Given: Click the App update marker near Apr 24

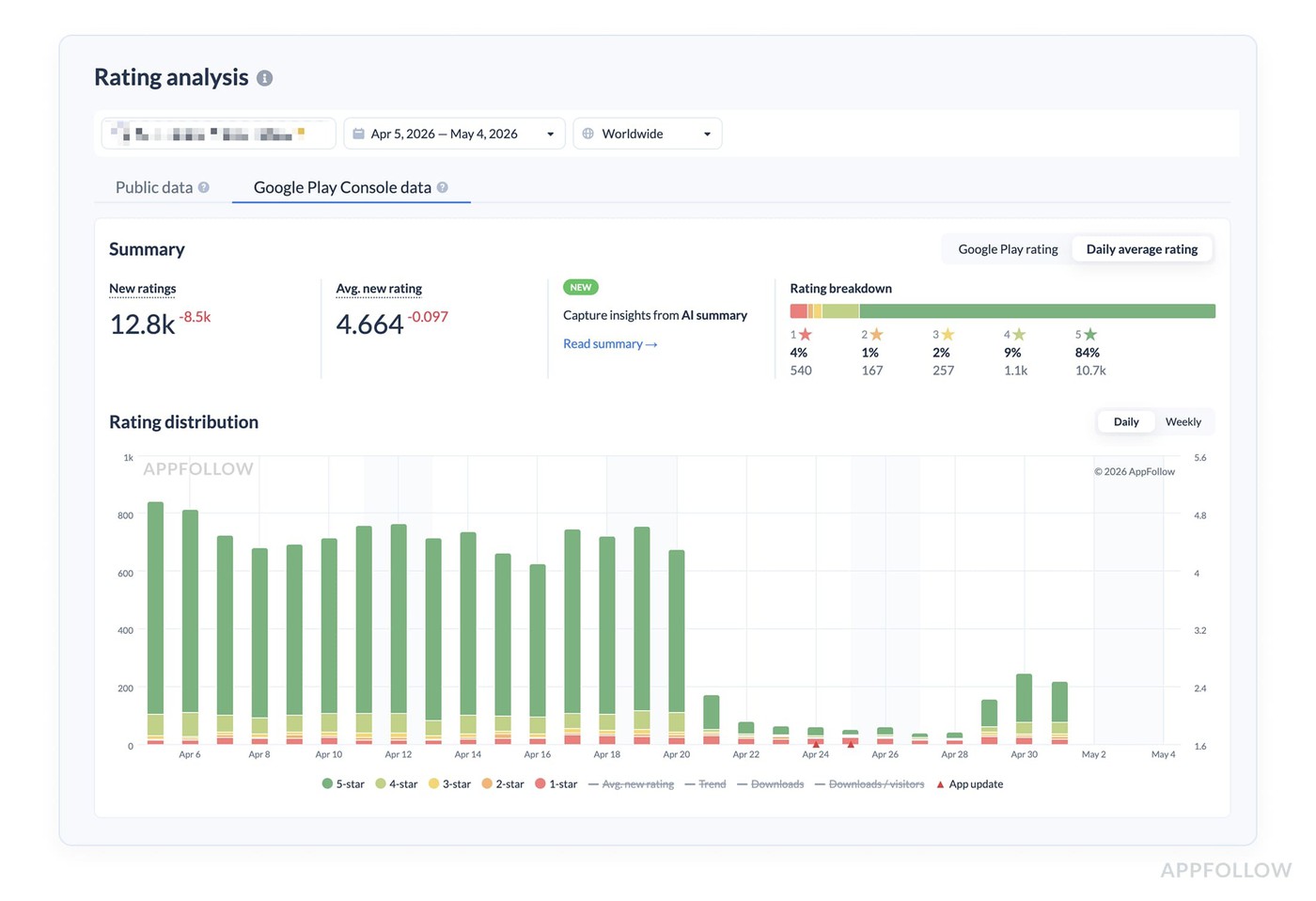Looking at the screenshot, I should click(x=816, y=744).
